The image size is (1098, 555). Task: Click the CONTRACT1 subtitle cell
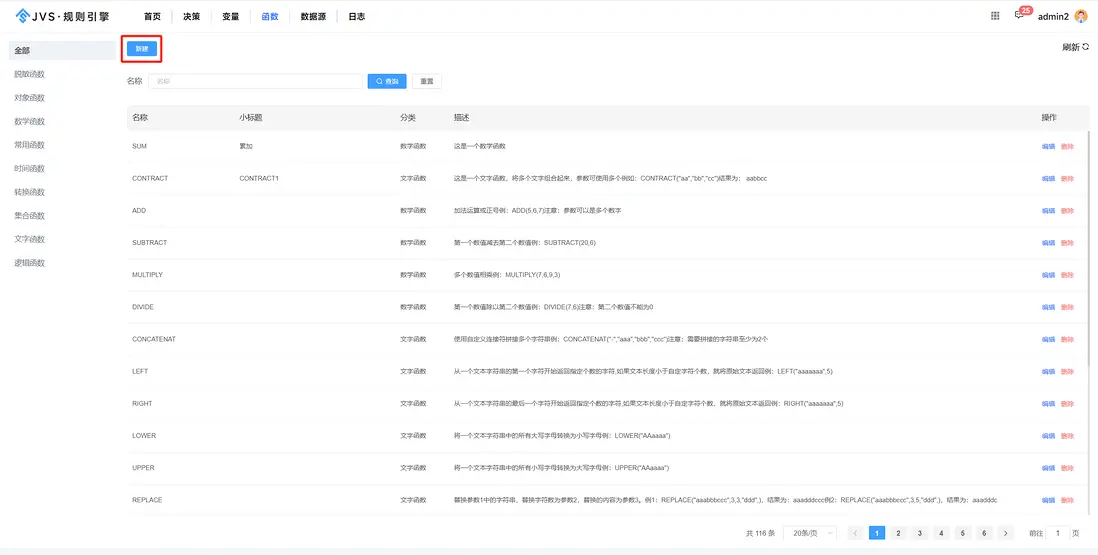pos(259,178)
